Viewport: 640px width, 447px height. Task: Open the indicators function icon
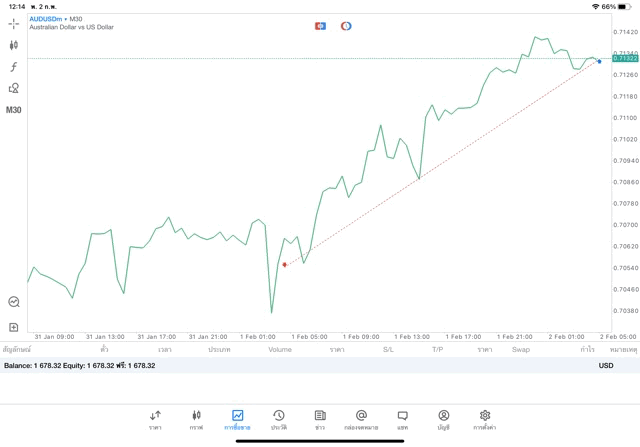[x=14, y=67]
